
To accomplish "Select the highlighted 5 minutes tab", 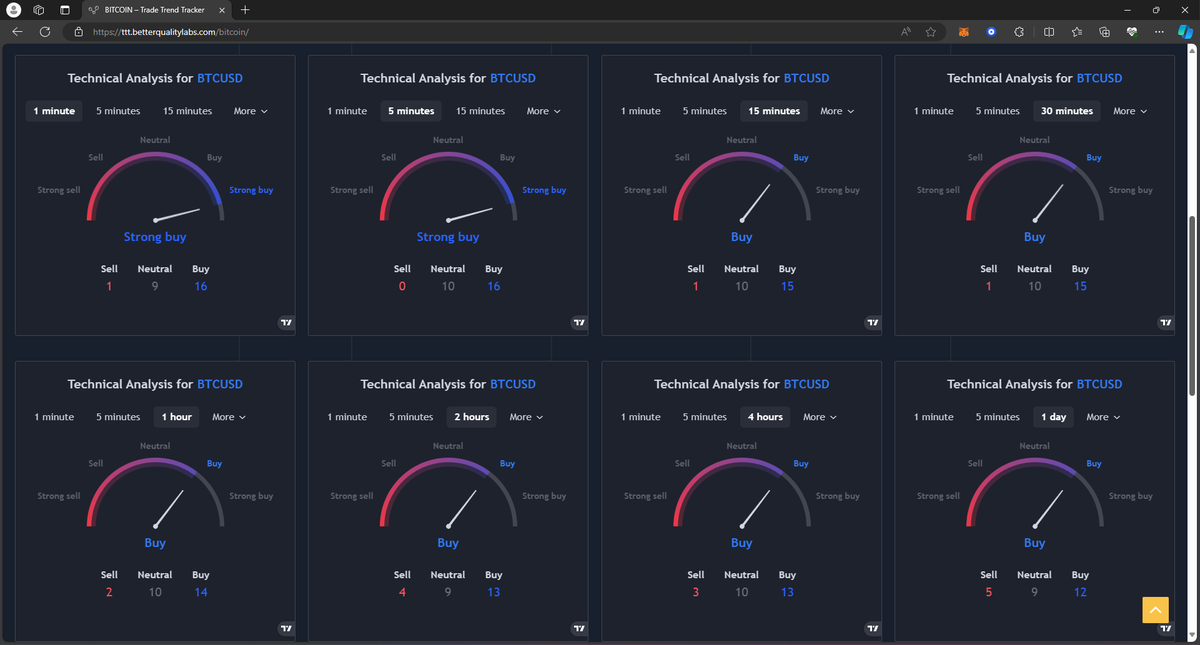I will pos(411,111).
